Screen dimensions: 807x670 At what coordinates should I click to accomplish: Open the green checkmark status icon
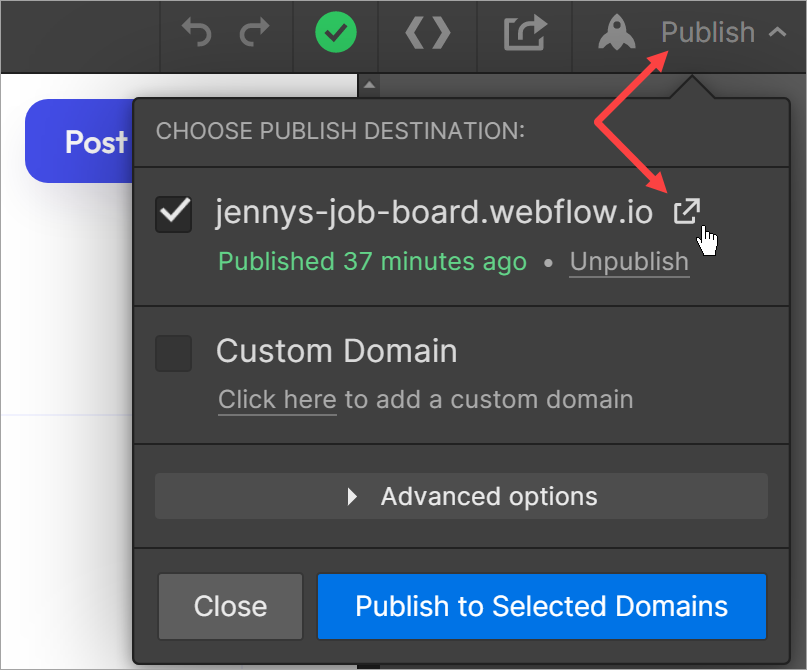(336, 32)
